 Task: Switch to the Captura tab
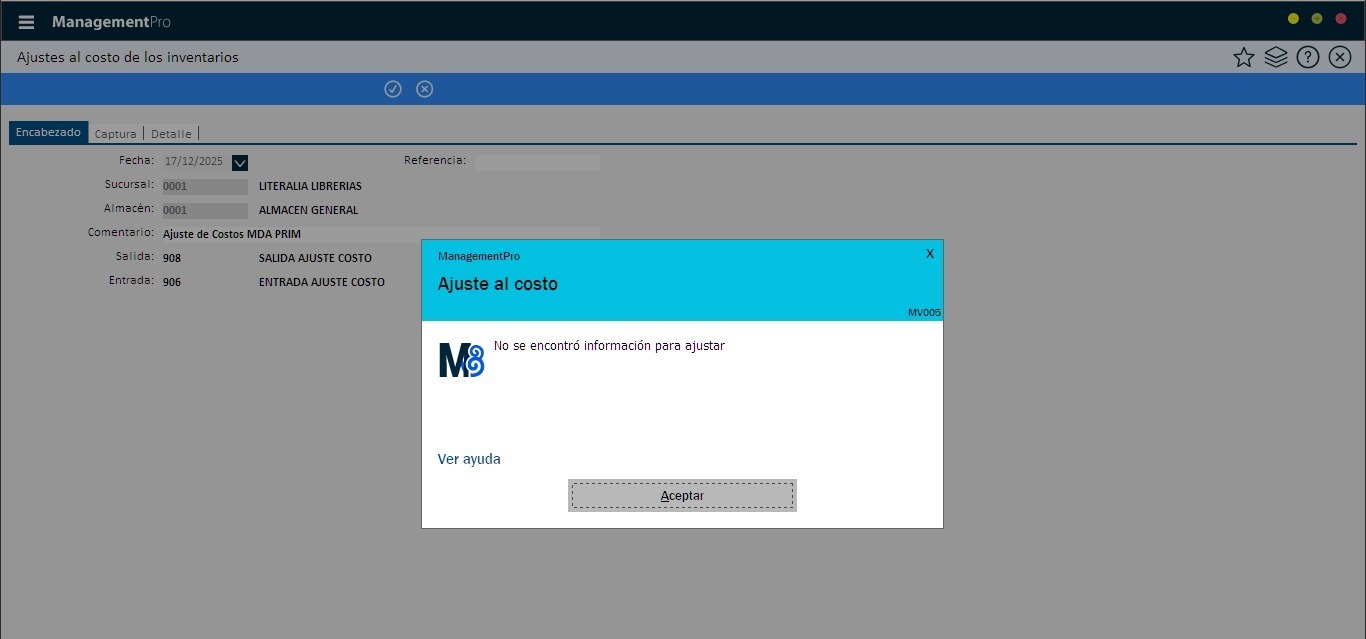pyautogui.click(x=115, y=134)
